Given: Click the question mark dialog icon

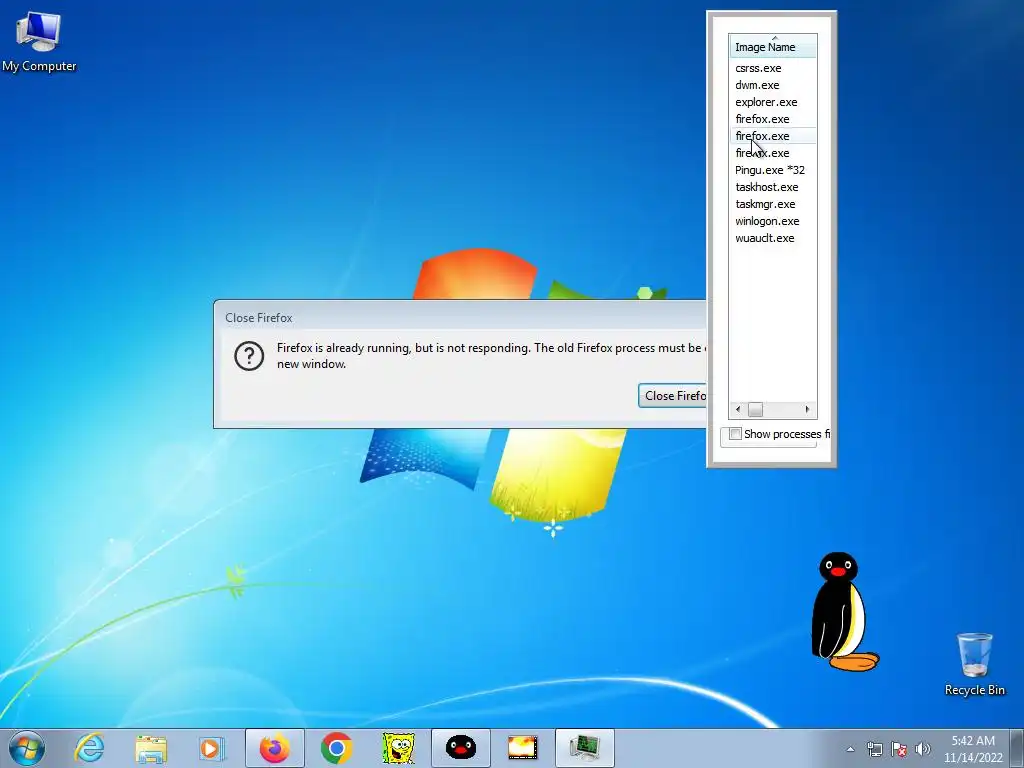Looking at the screenshot, I should tap(249, 356).
